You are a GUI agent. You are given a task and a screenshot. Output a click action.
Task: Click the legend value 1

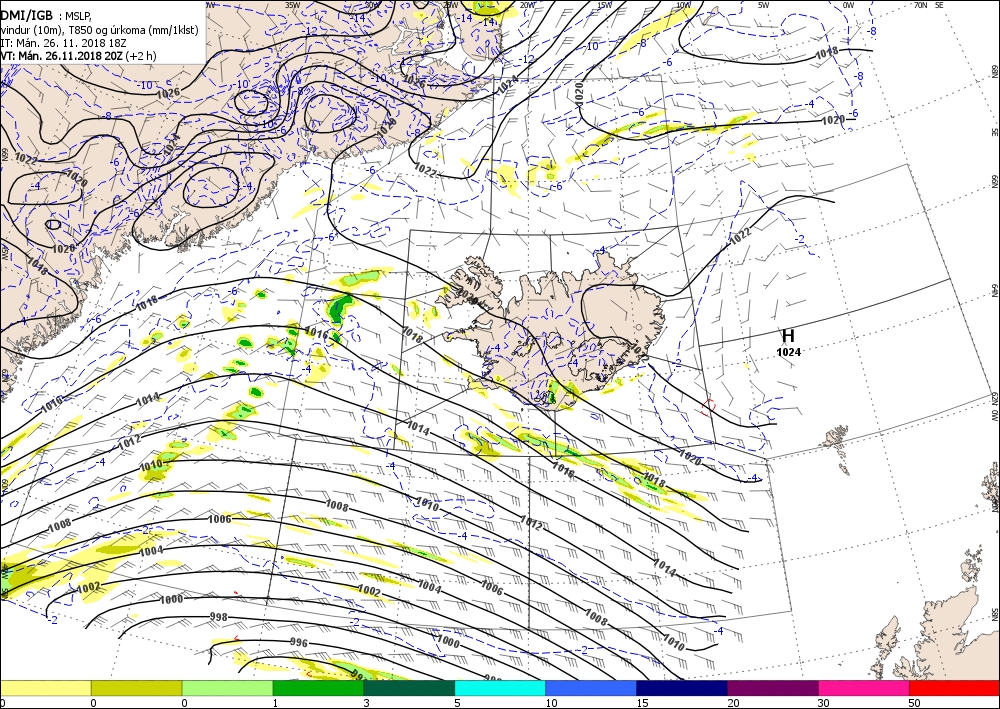276,703
